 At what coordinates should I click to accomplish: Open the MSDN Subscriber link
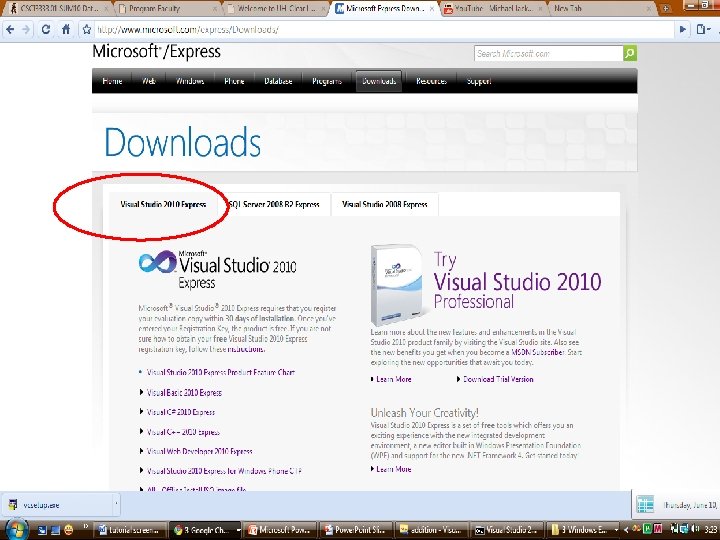click(x=538, y=352)
